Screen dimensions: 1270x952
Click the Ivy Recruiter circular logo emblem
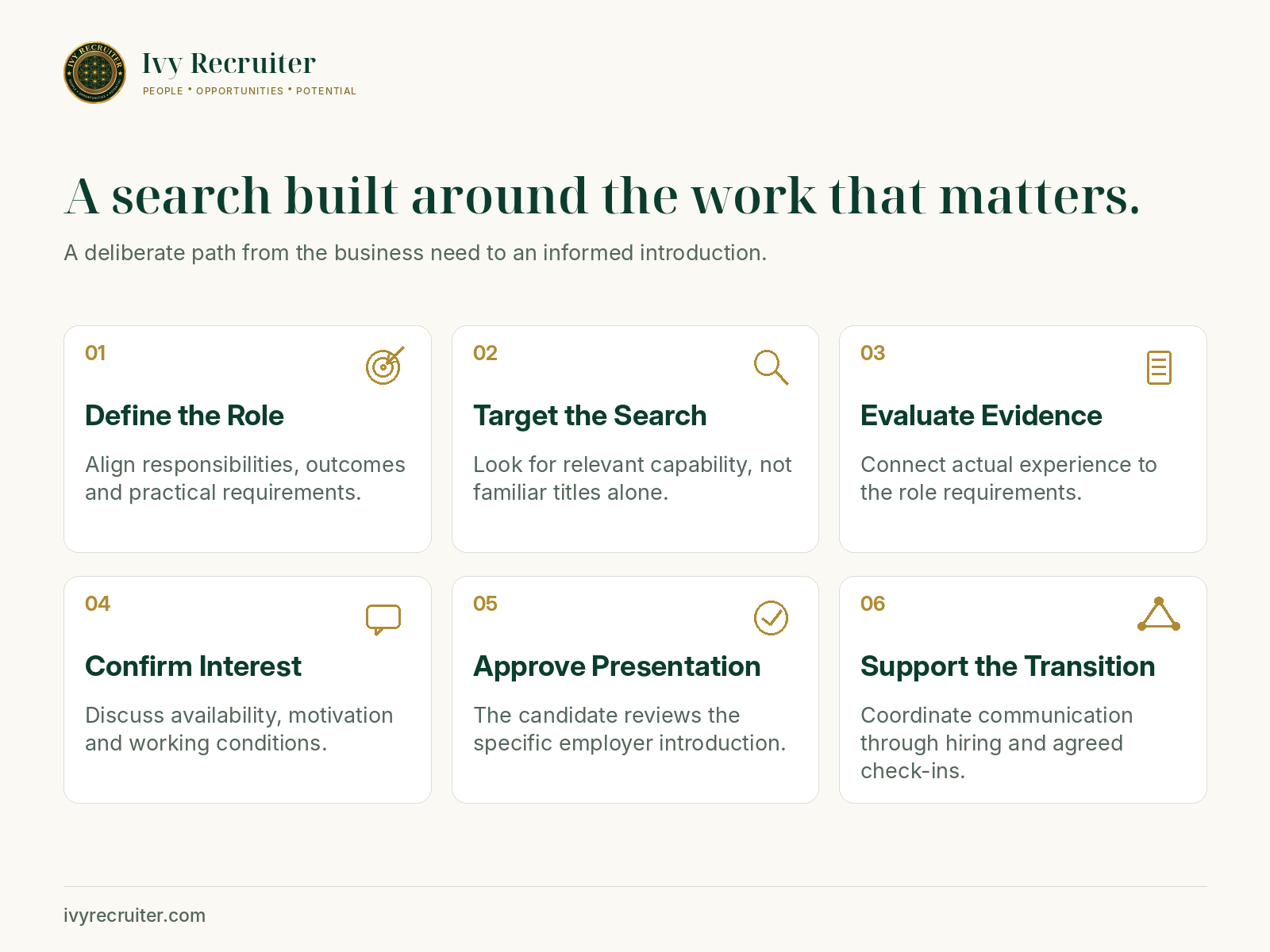click(x=94, y=73)
